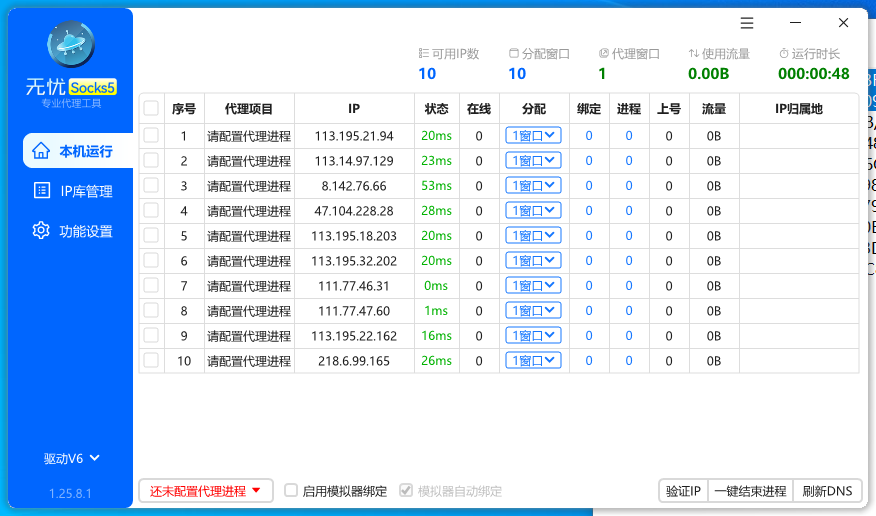This screenshot has width=876, height=516.
Task: Expand the 驱动V6 driver dropdown
Action: (x=72, y=458)
